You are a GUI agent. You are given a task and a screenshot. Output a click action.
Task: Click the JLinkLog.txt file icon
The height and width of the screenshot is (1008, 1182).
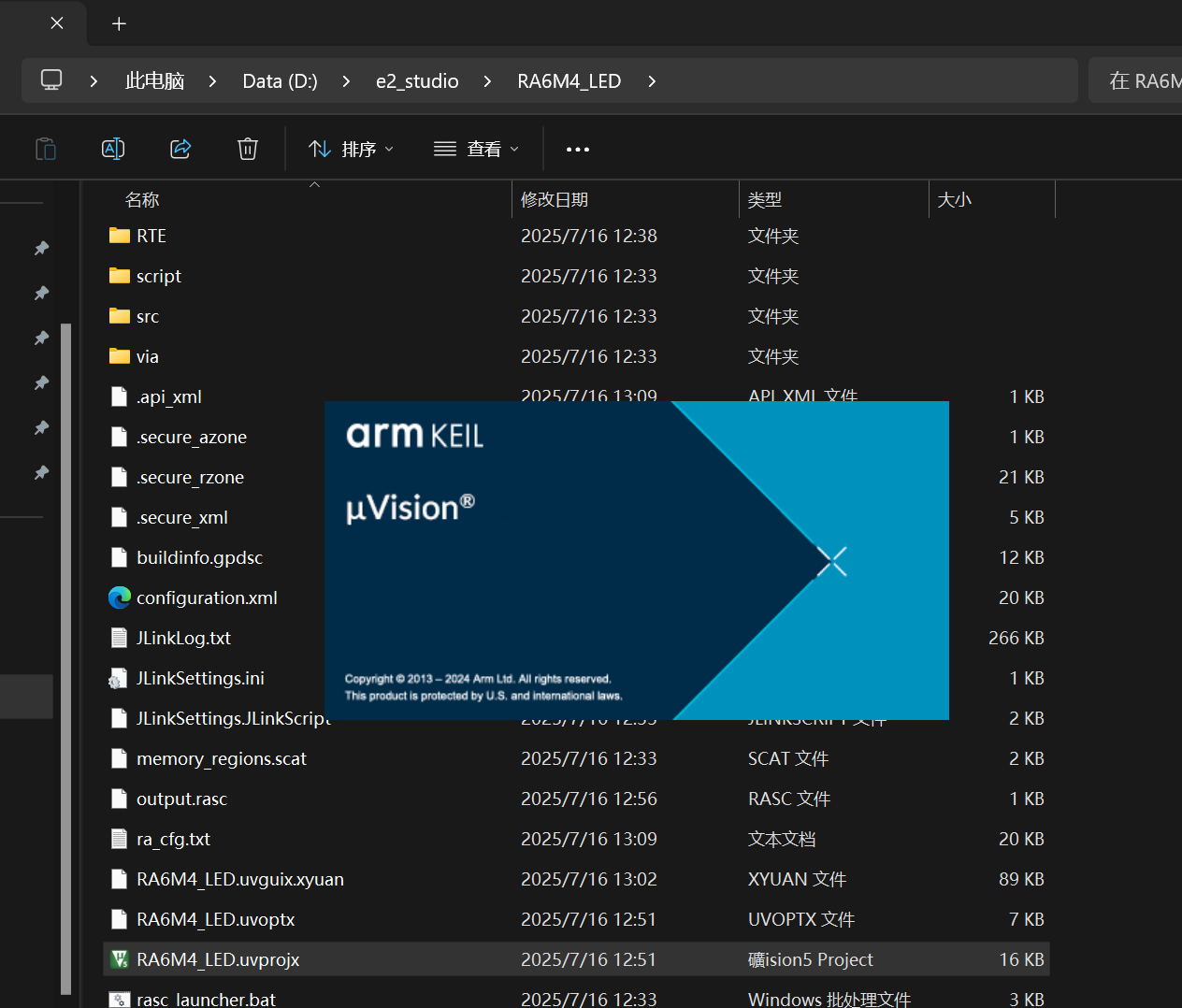119,638
